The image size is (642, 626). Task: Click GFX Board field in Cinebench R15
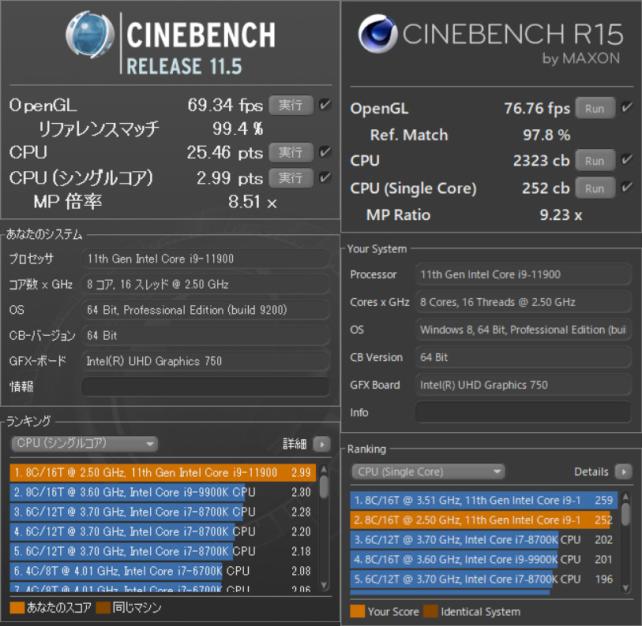pyautogui.click(x=523, y=385)
